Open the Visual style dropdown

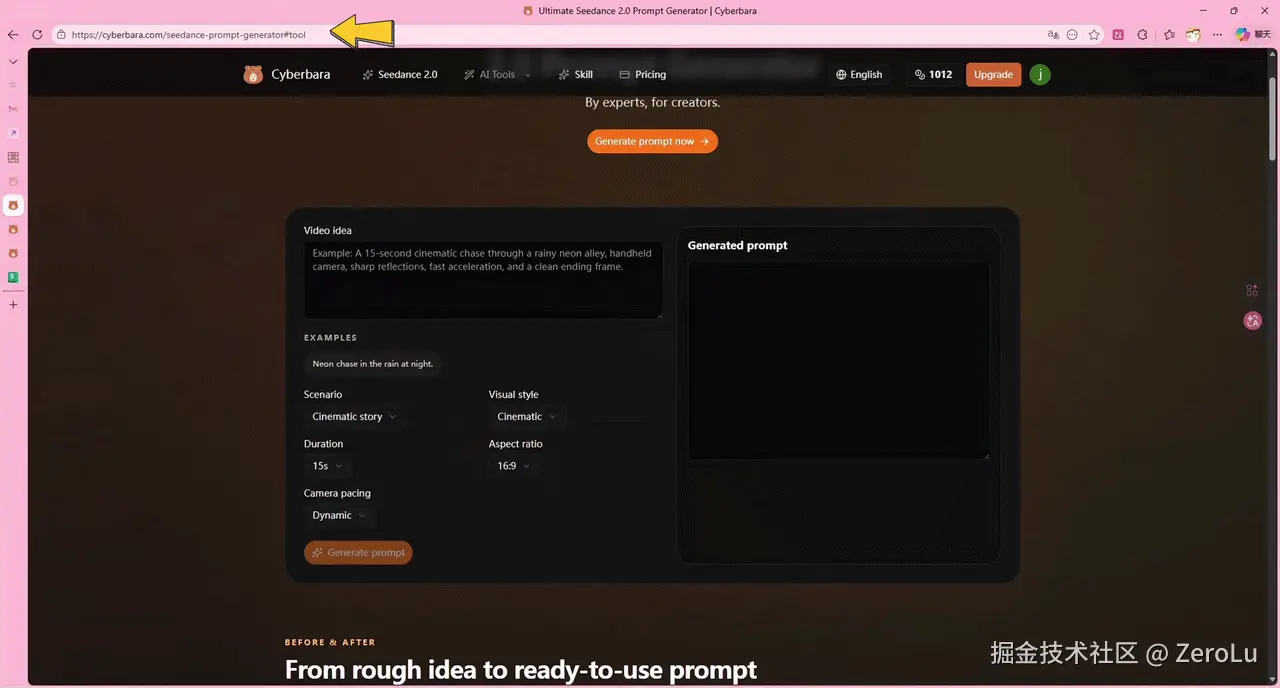click(527, 417)
